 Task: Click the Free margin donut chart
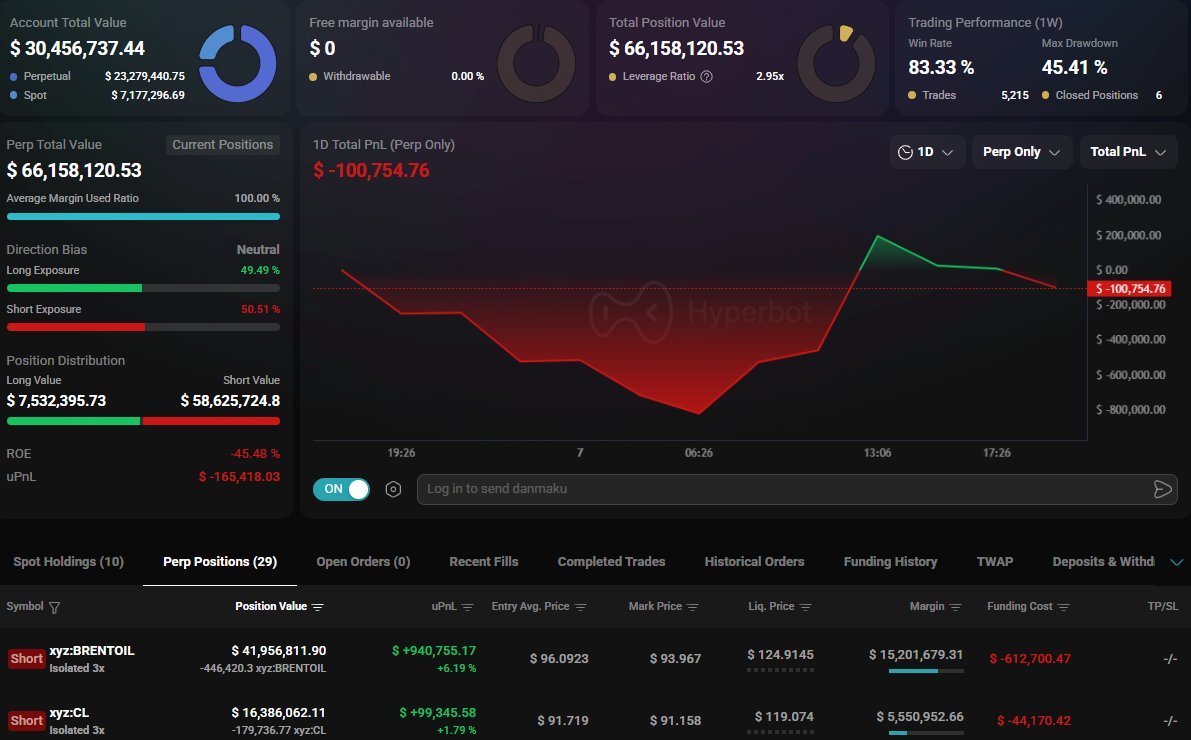point(536,63)
